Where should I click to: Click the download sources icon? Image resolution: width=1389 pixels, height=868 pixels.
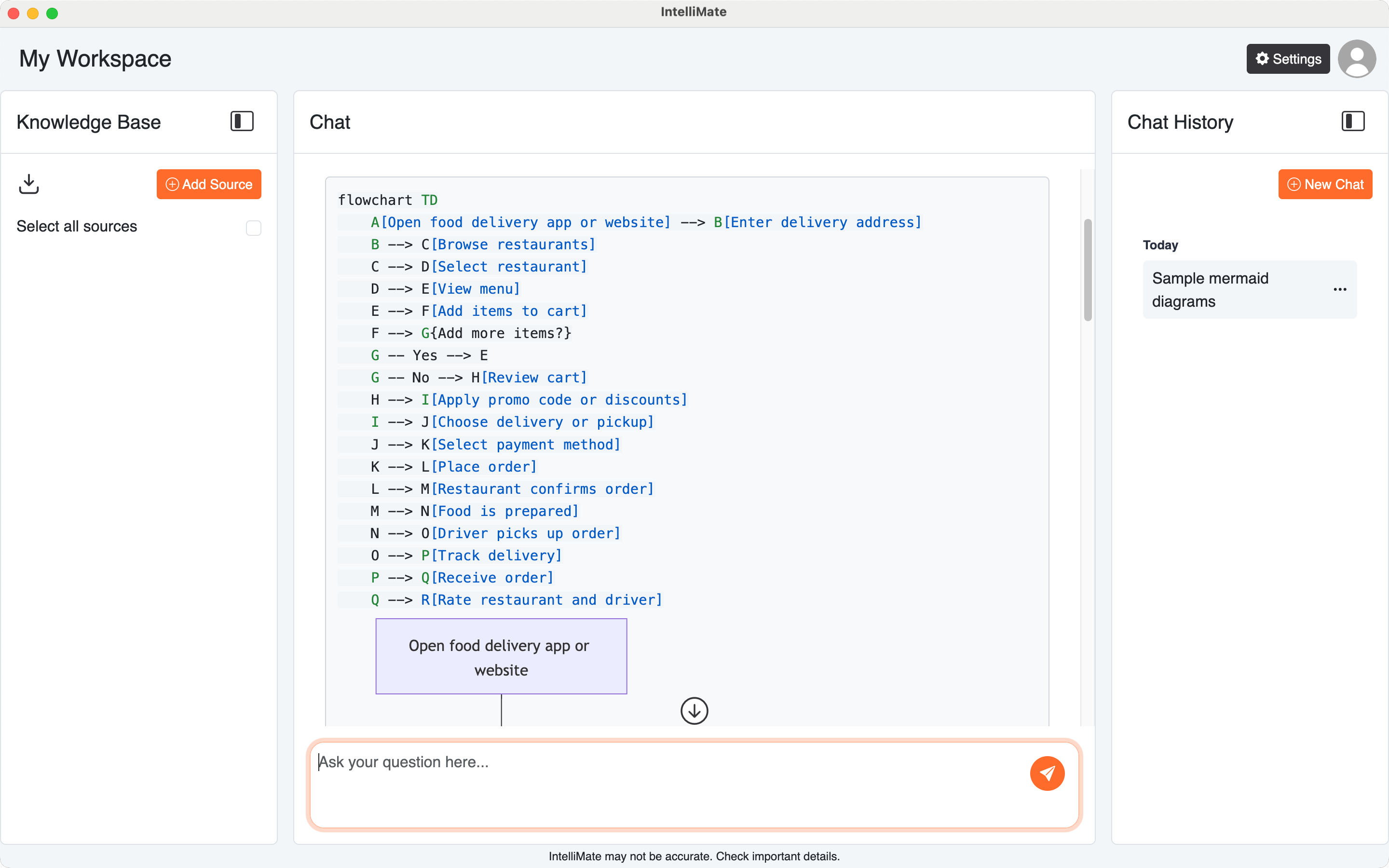tap(29, 184)
